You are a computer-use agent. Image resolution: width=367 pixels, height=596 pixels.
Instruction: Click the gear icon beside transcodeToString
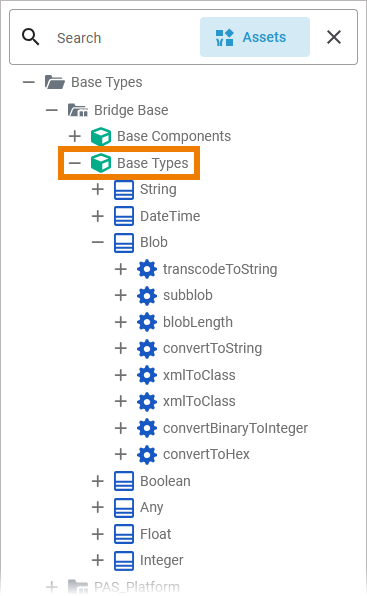(147, 269)
